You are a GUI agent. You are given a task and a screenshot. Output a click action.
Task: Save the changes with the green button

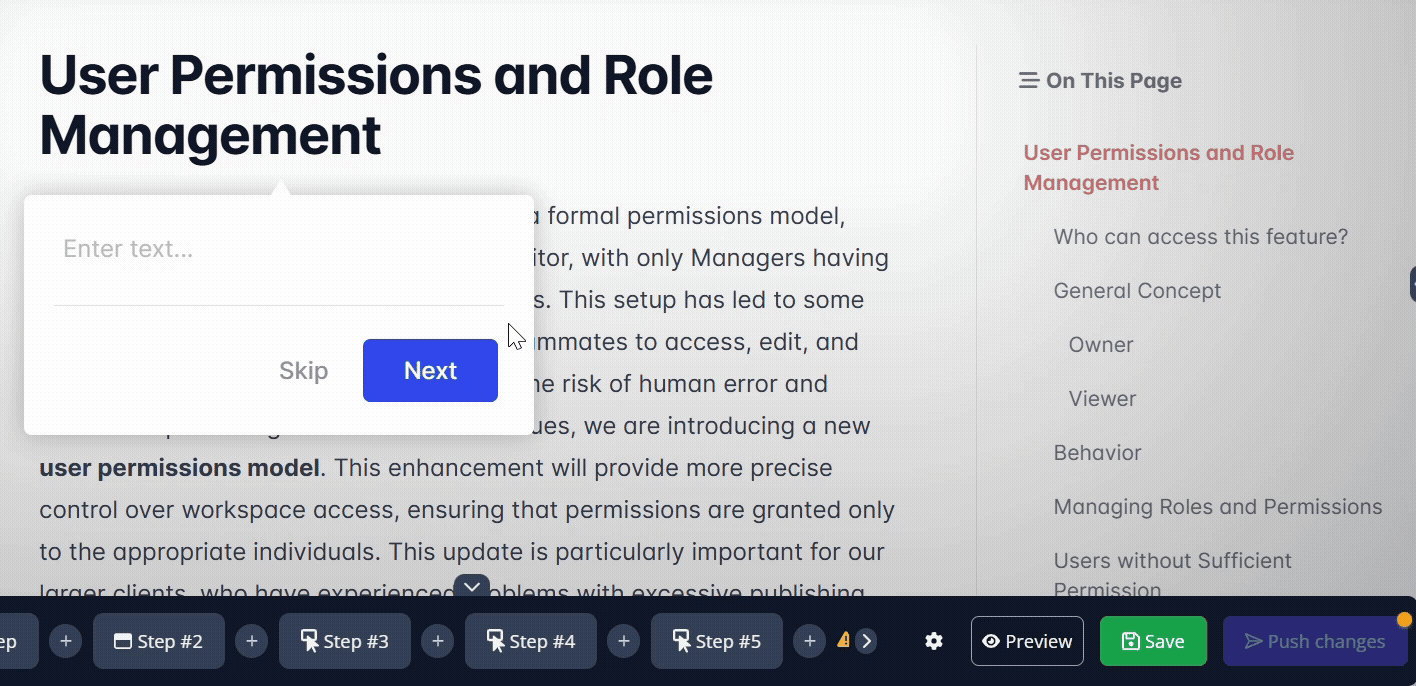point(1153,641)
